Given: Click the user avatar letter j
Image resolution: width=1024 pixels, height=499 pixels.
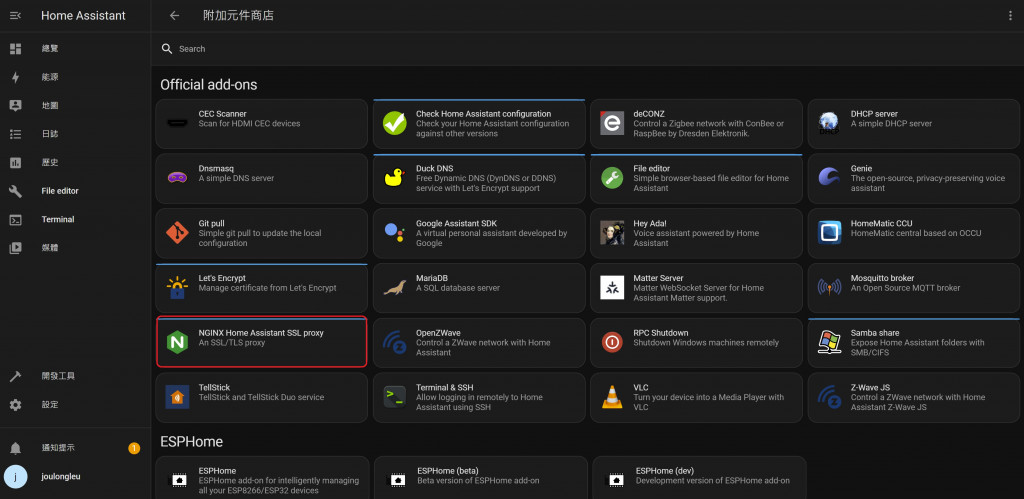Looking at the screenshot, I should click(x=16, y=477).
